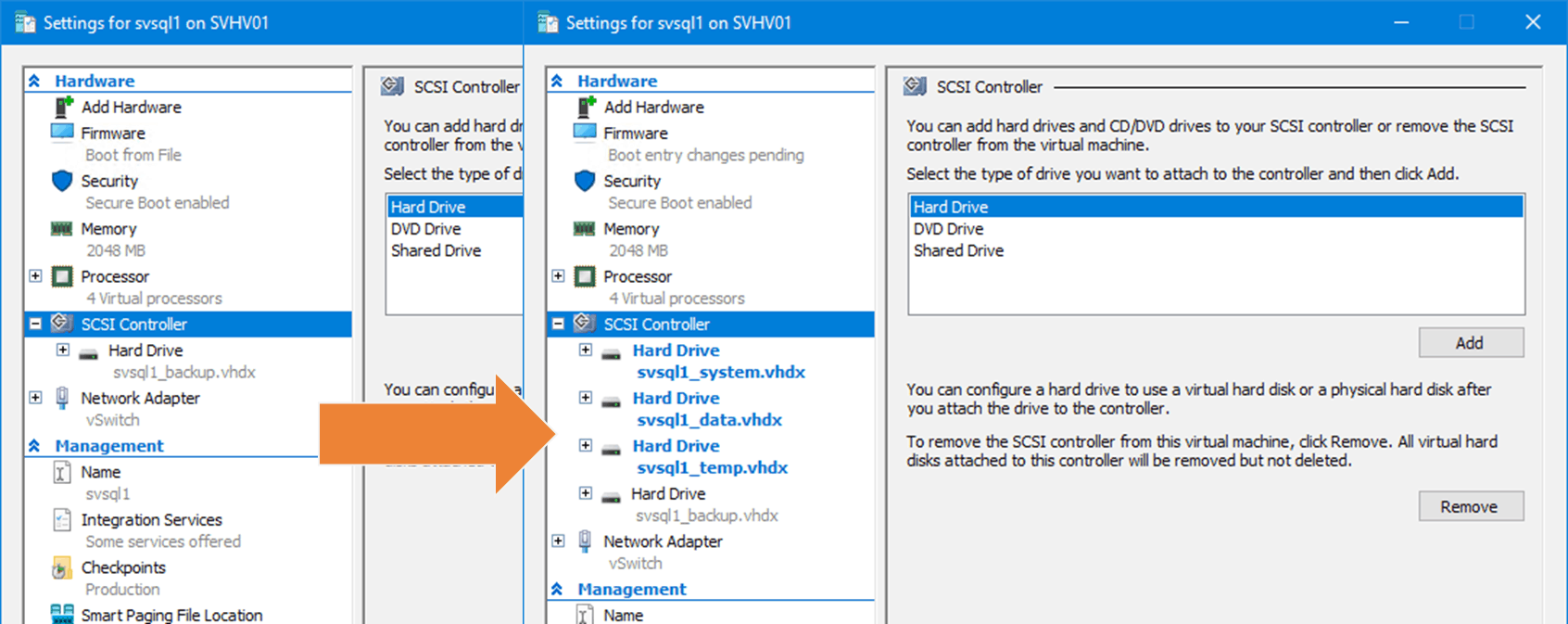1568x624 pixels.
Task: Click drive icon for svsql1_backup.vhdx in right window
Action: [612, 497]
